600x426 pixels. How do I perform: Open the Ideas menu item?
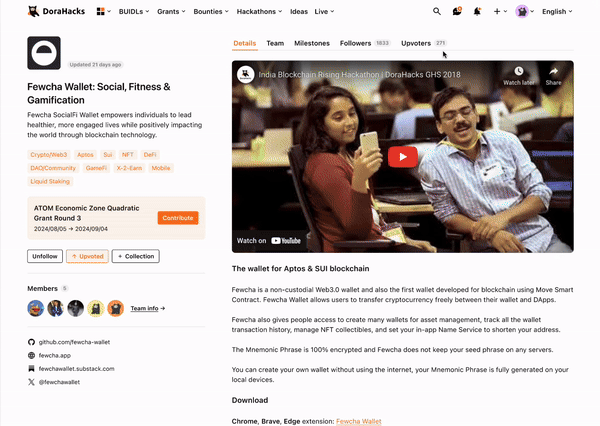pyautogui.click(x=298, y=11)
